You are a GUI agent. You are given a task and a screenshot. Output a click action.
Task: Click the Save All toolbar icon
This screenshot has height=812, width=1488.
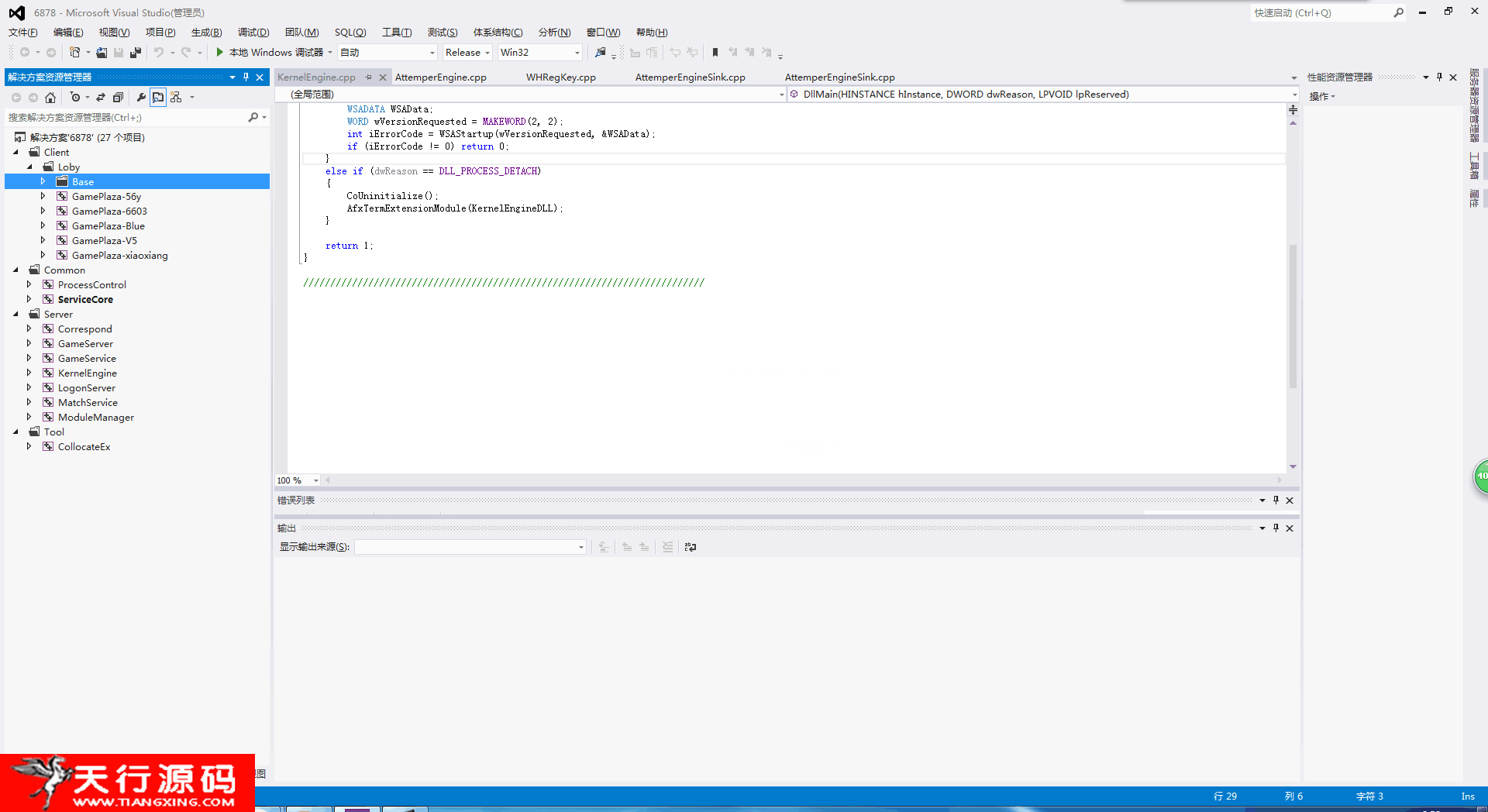pyautogui.click(x=136, y=52)
